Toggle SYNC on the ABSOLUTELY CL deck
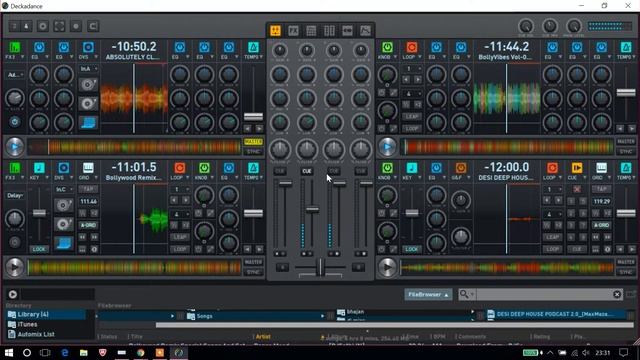 pyautogui.click(x=253, y=151)
